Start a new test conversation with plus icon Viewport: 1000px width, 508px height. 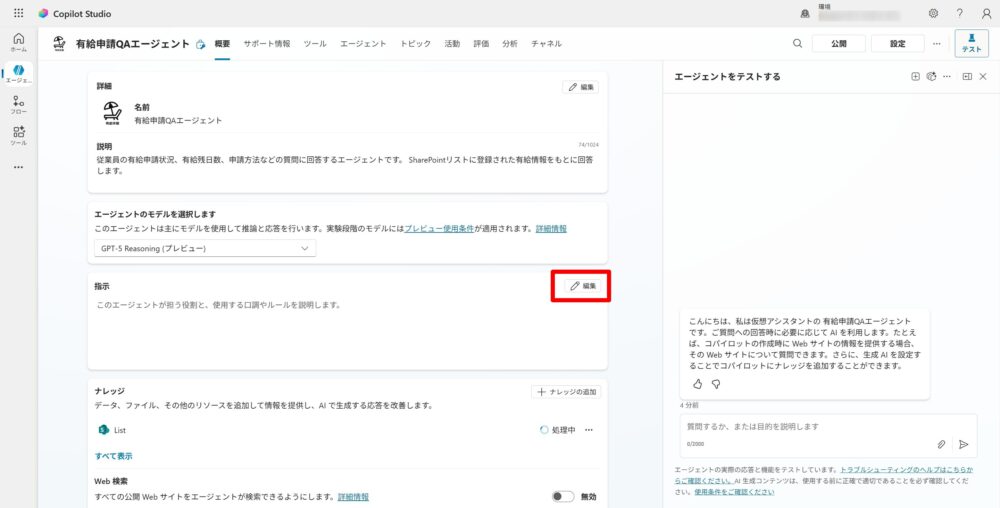915,76
